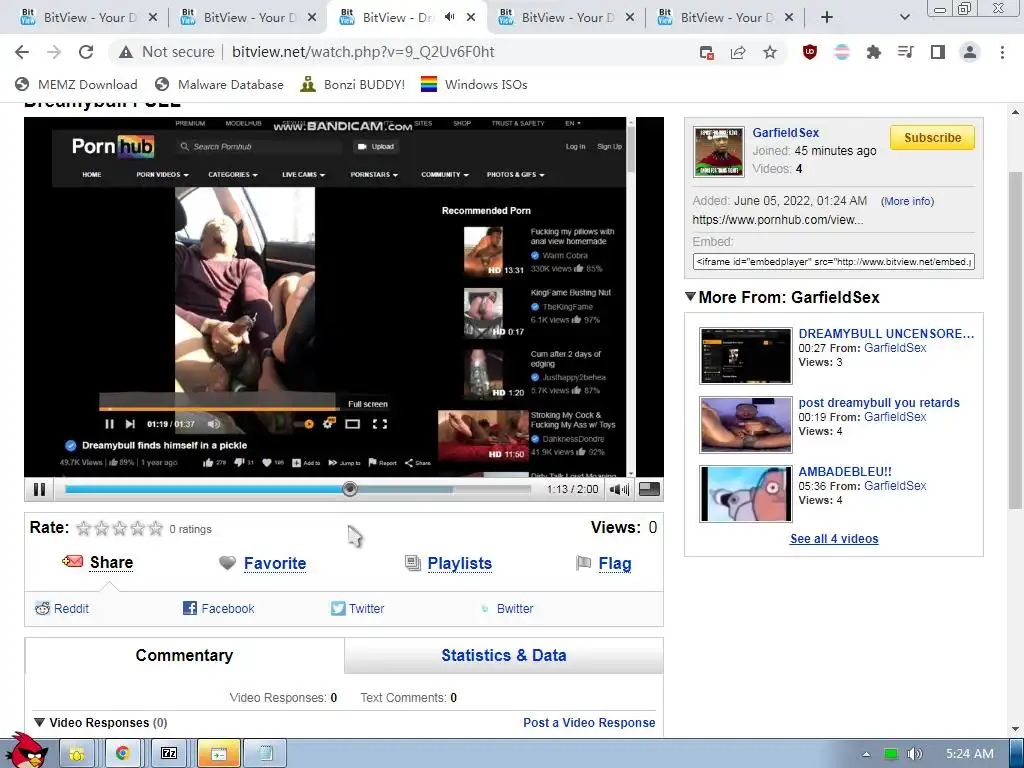Close the active BitView tab

point(471,18)
